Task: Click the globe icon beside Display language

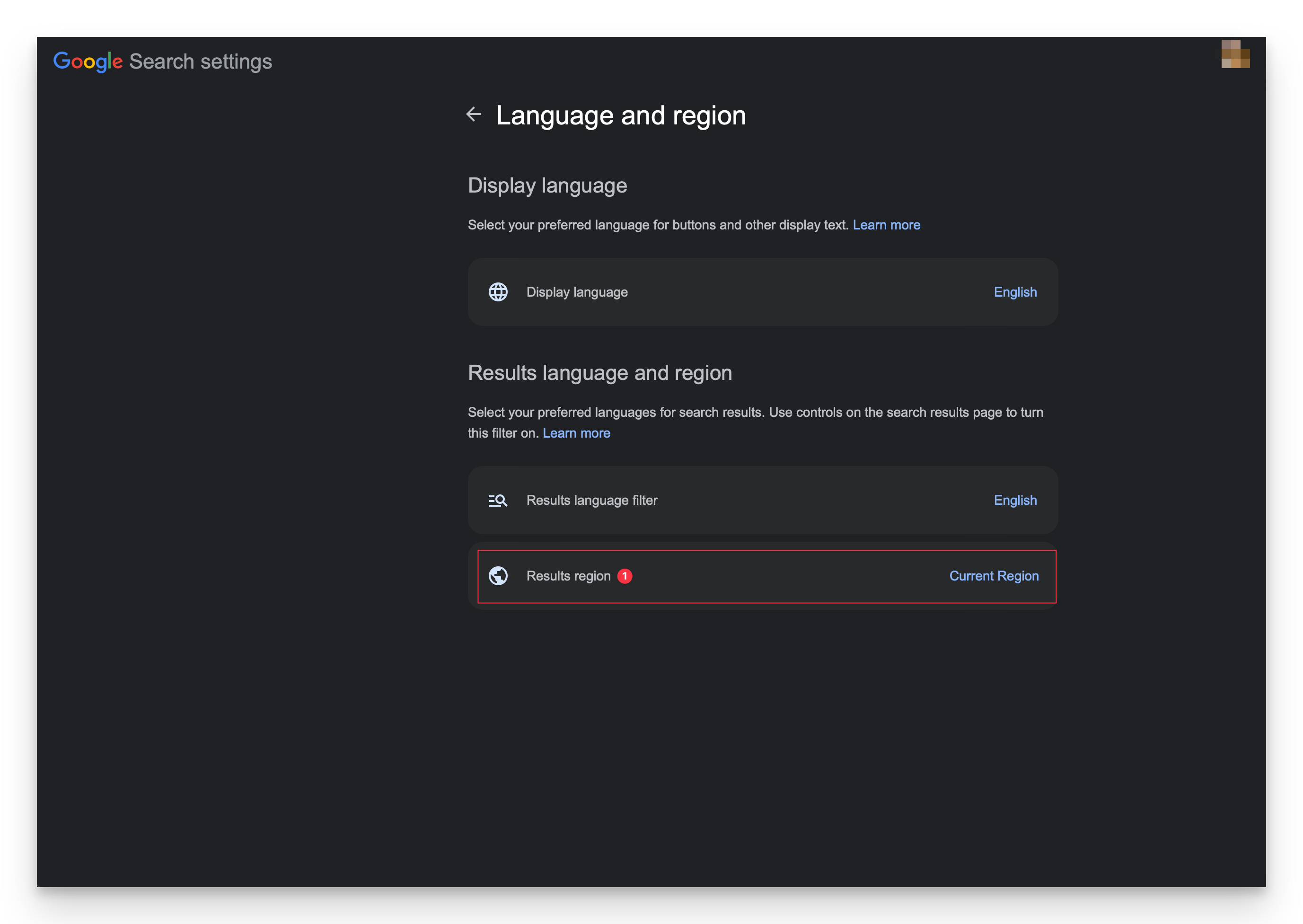Action: [x=497, y=292]
